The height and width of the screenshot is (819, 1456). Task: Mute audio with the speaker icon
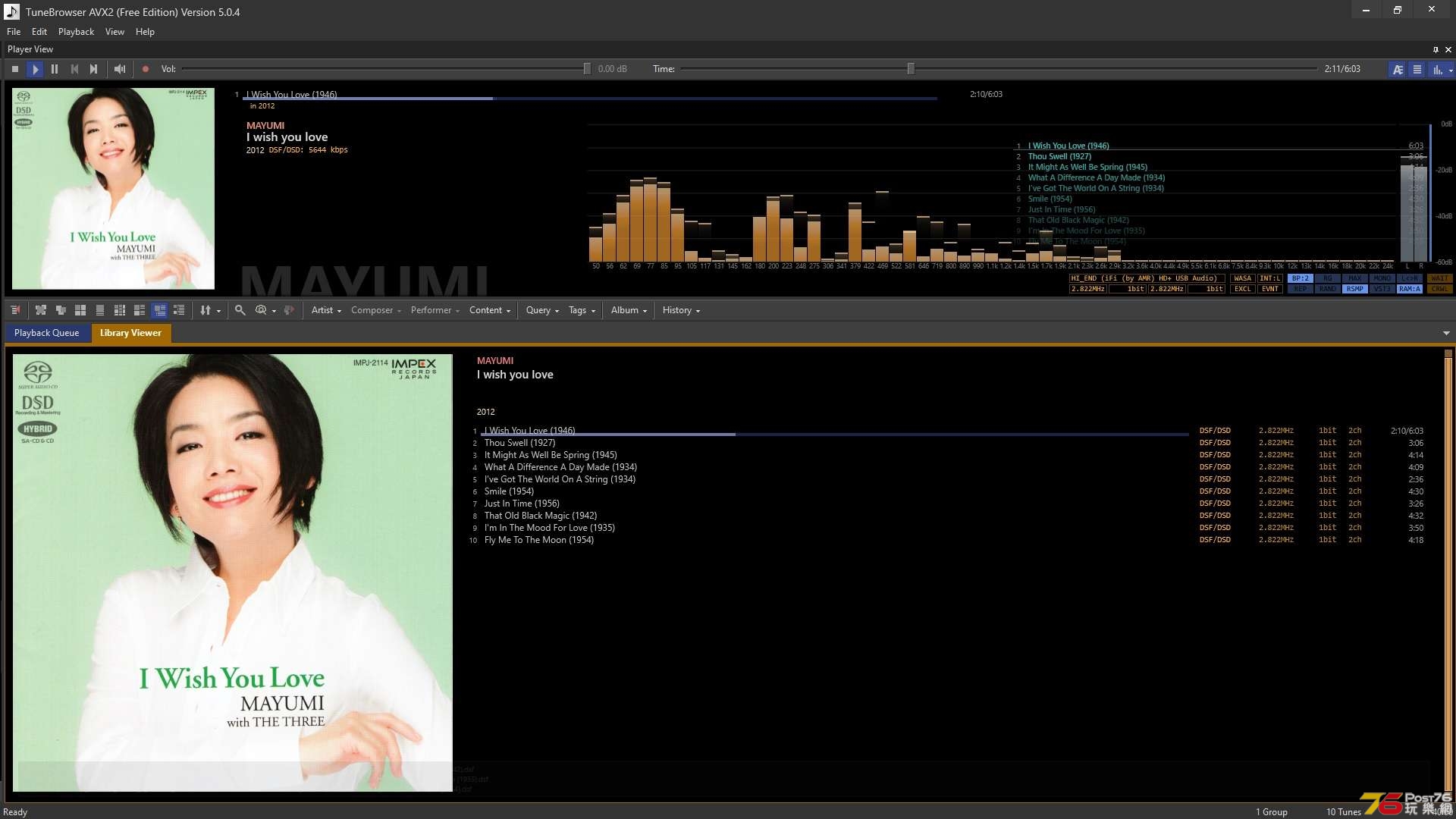[120, 69]
